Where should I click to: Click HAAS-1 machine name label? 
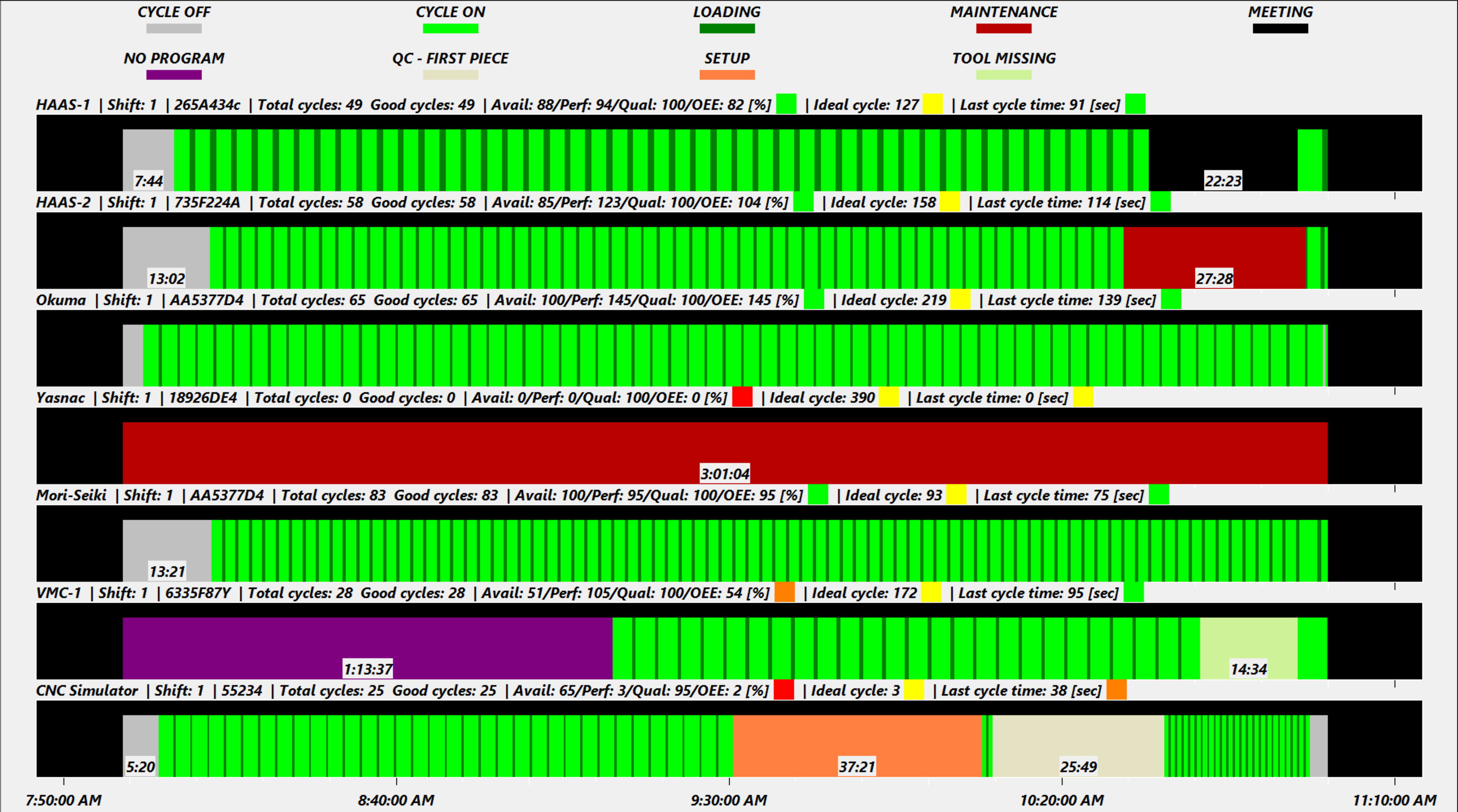point(63,105)
